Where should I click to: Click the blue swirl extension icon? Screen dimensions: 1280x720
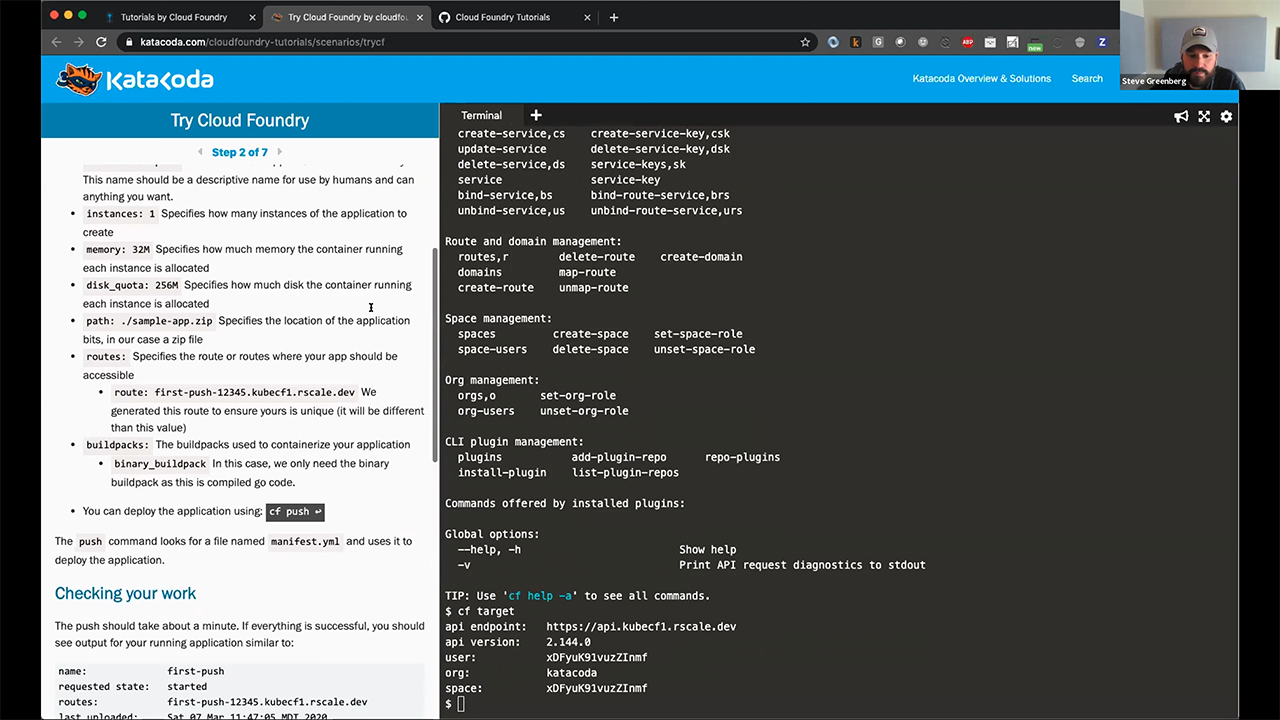(833, 42)
